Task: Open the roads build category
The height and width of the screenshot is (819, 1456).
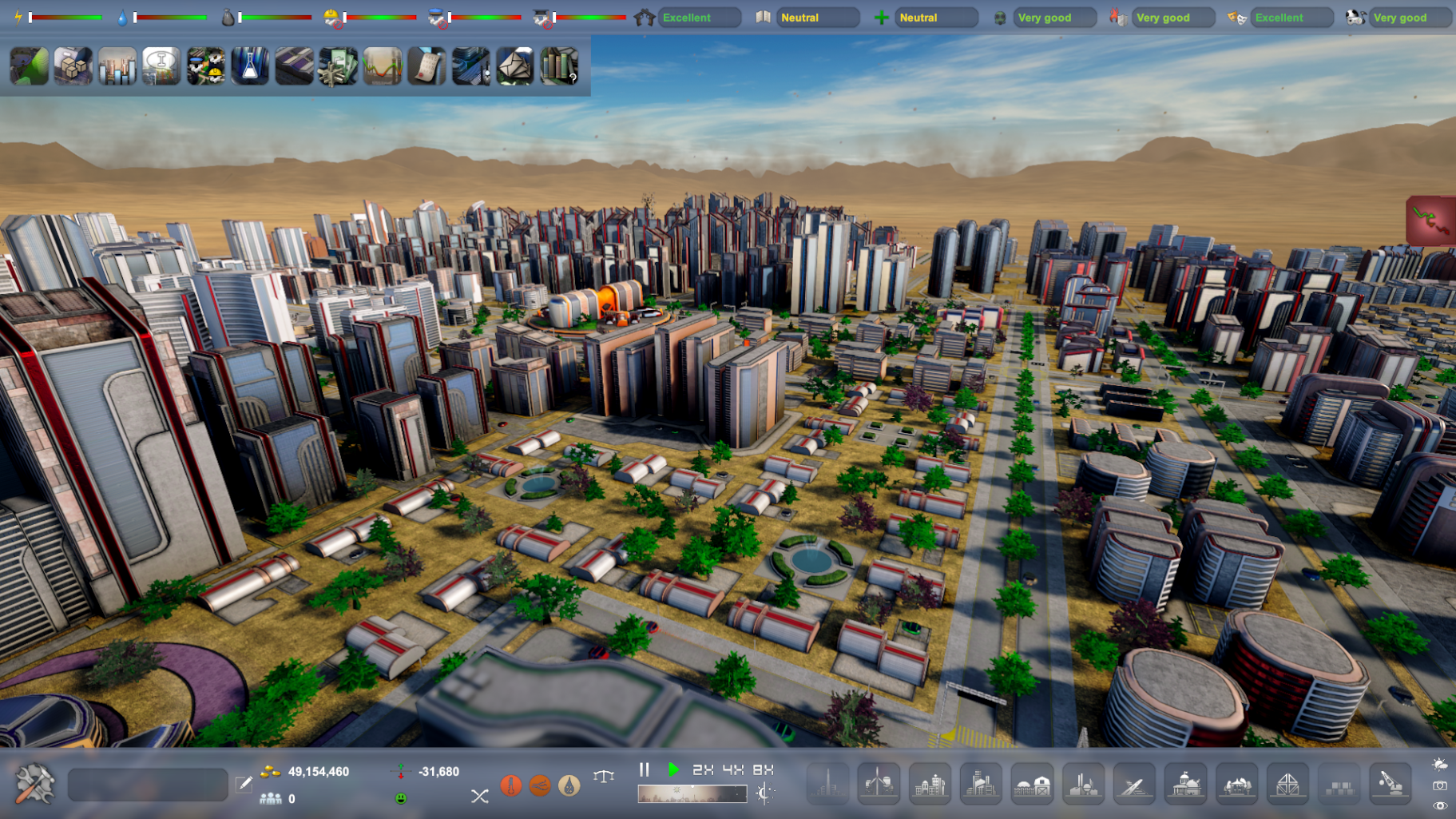Action: coord(1134,784)
